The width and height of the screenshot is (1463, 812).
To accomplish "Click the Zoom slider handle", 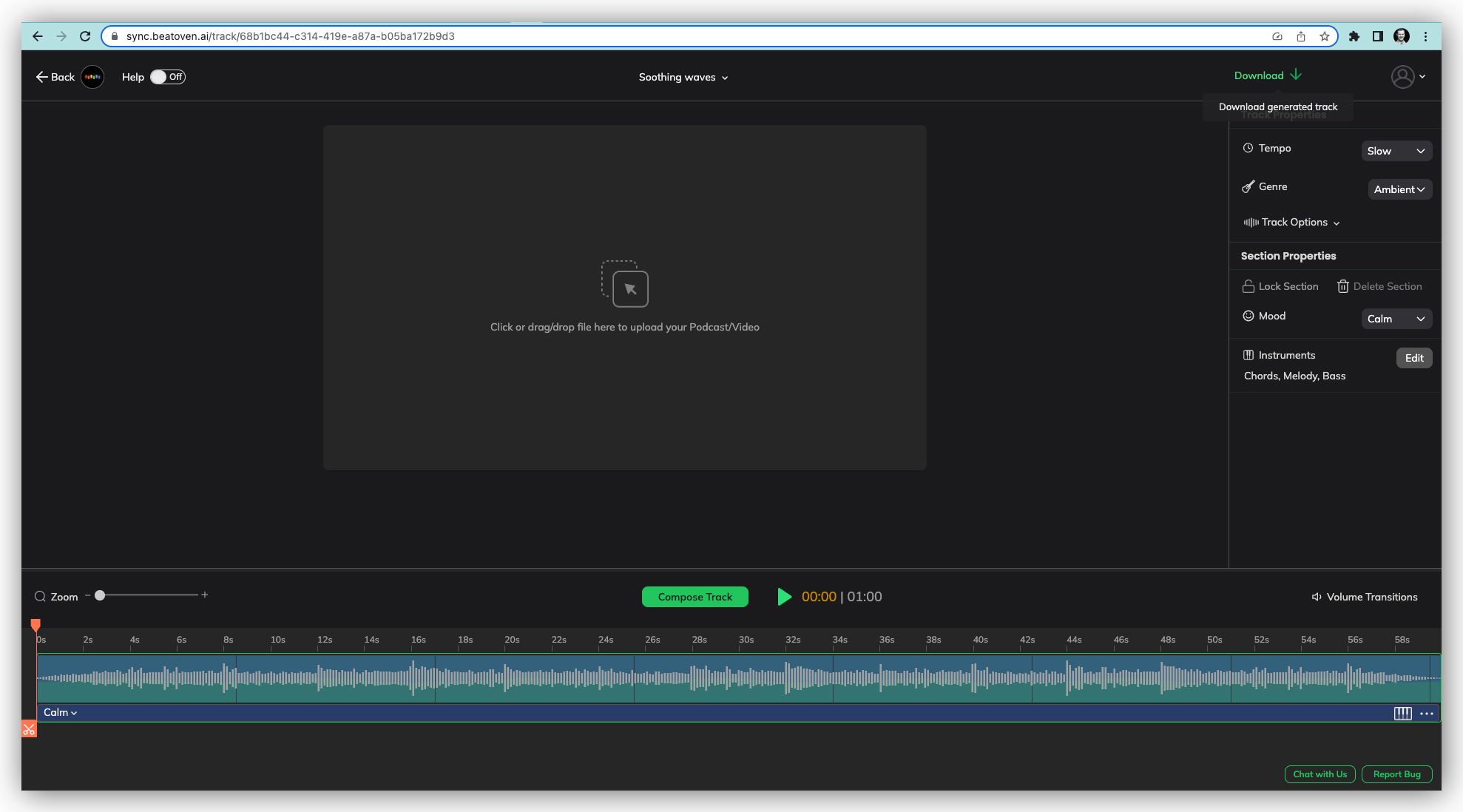I will 100,595.
